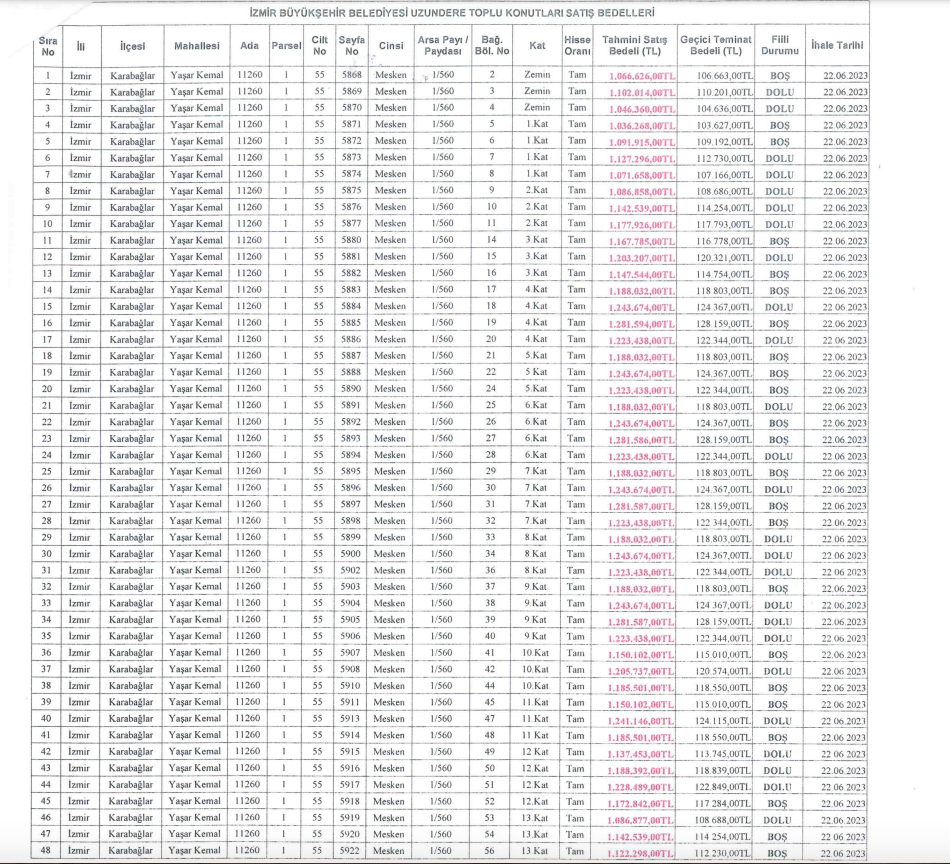Viewport: 950px width, 864px height.
Task: Select the price cell '1.122.298,00TL'
Action: click(640, 853)
